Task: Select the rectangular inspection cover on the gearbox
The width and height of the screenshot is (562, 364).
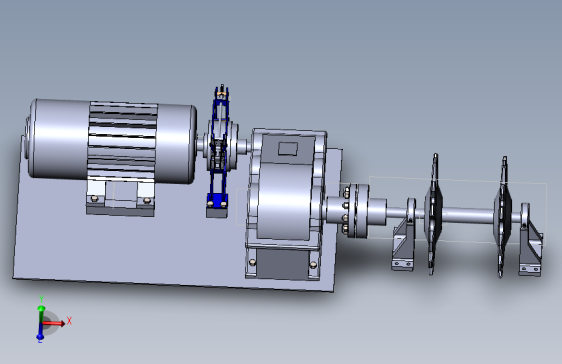Action: point(288,149)
